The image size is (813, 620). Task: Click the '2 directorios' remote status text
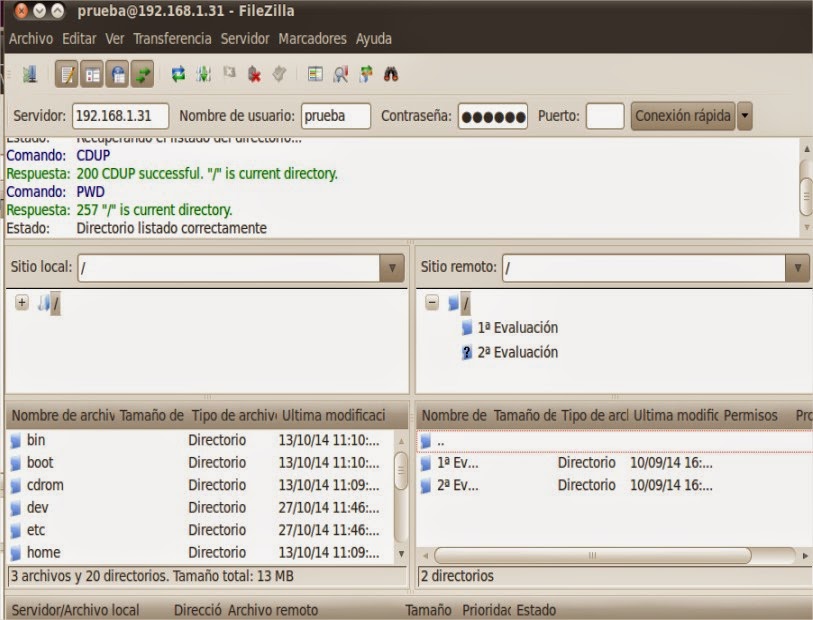[x=457, y=576]
